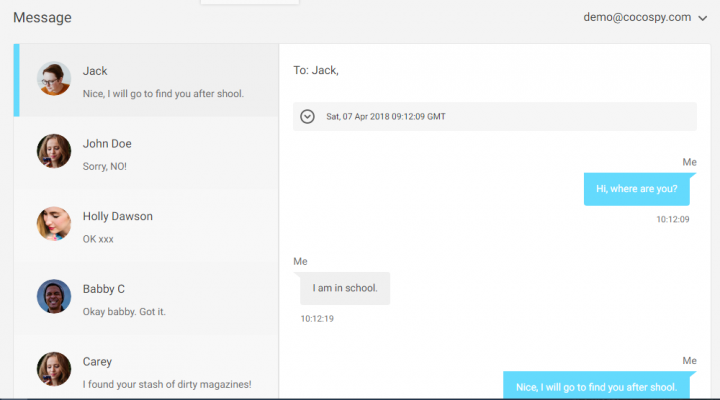Click Jack's profile avatar
The width and height of the screenshot is (720, 400).
tap(54, 79)
